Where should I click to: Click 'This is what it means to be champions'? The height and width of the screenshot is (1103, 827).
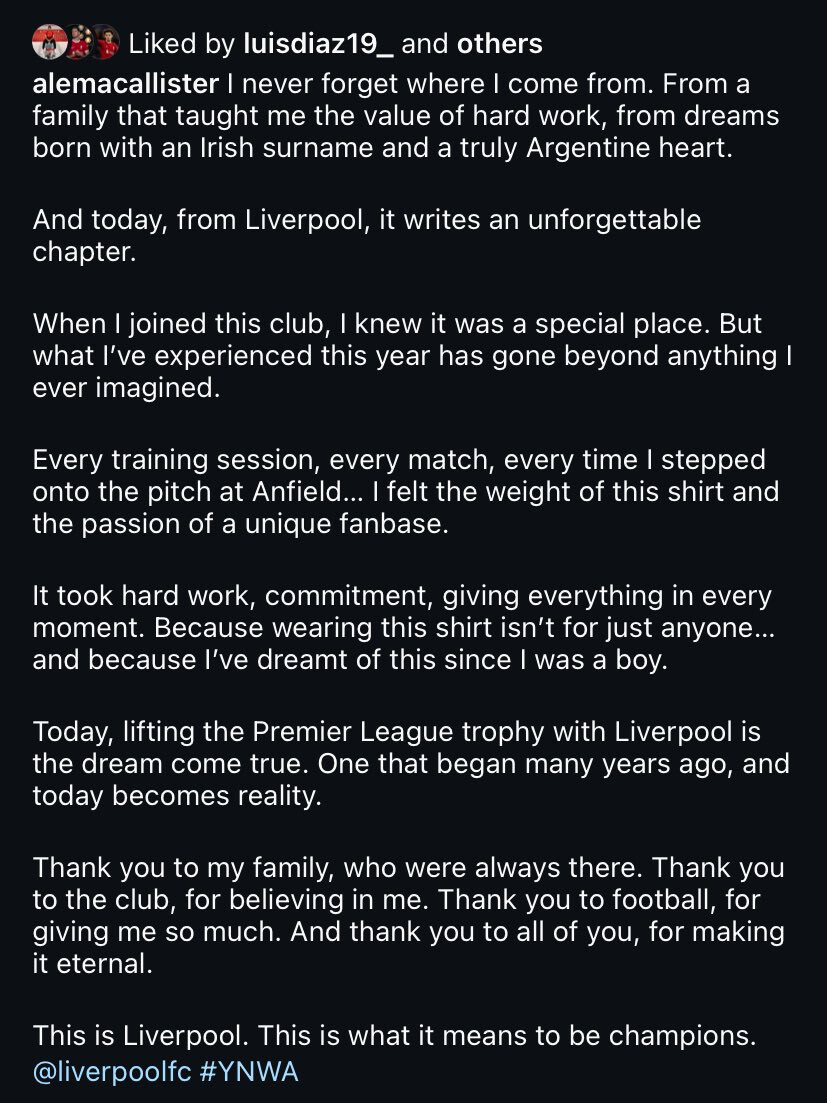(x=506, y=1035)
